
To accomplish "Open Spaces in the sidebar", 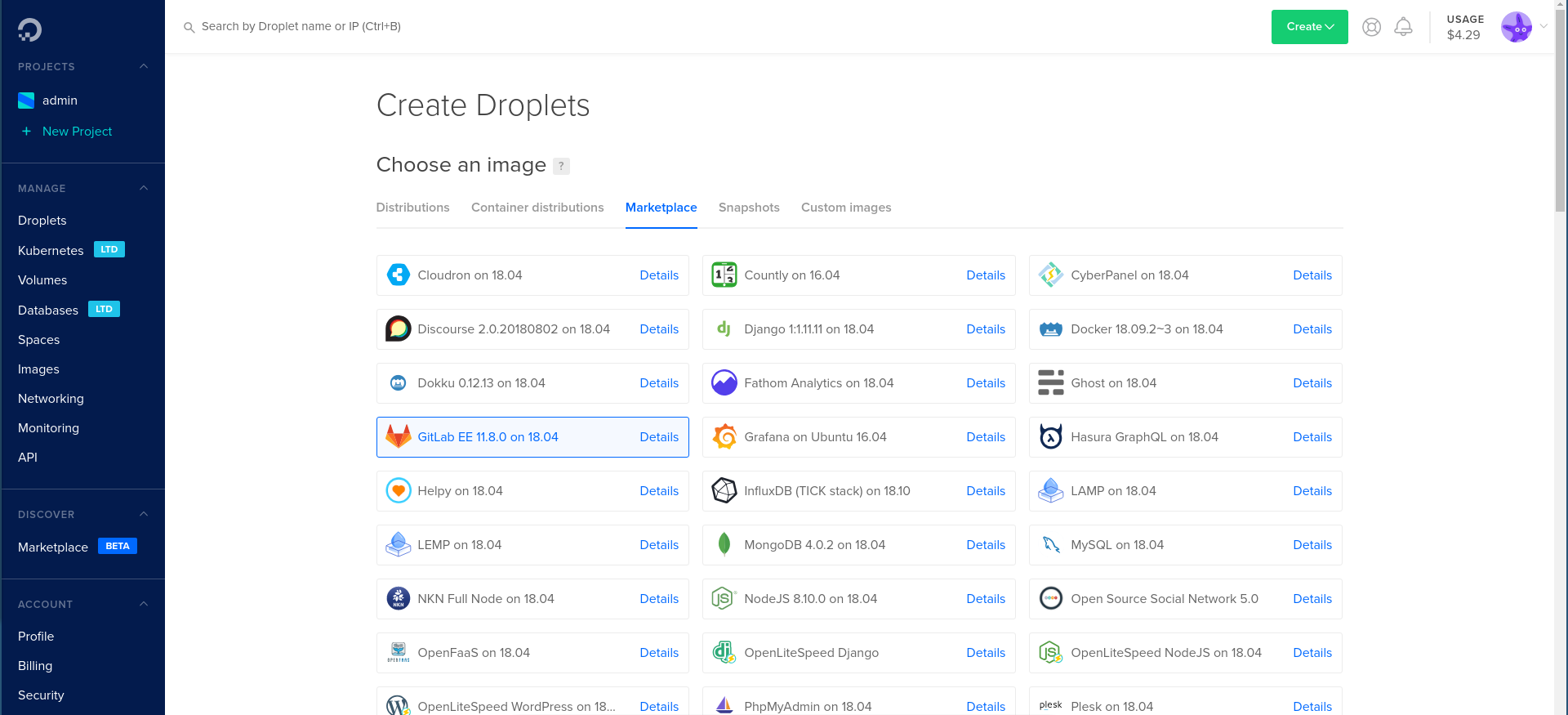I will pyautogui.click(x=39, y=340).
